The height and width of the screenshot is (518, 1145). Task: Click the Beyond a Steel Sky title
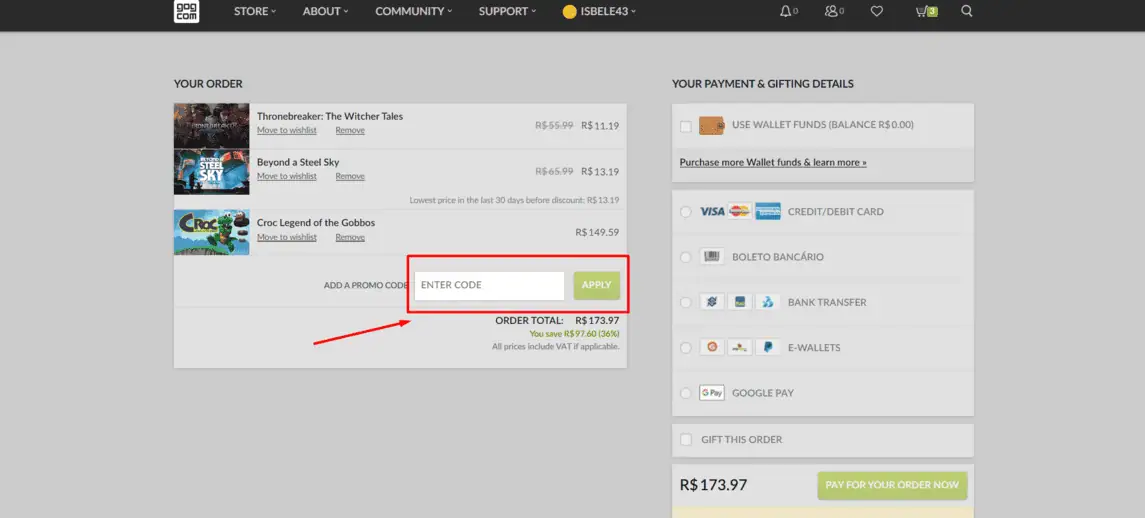[x=298, y=162]
